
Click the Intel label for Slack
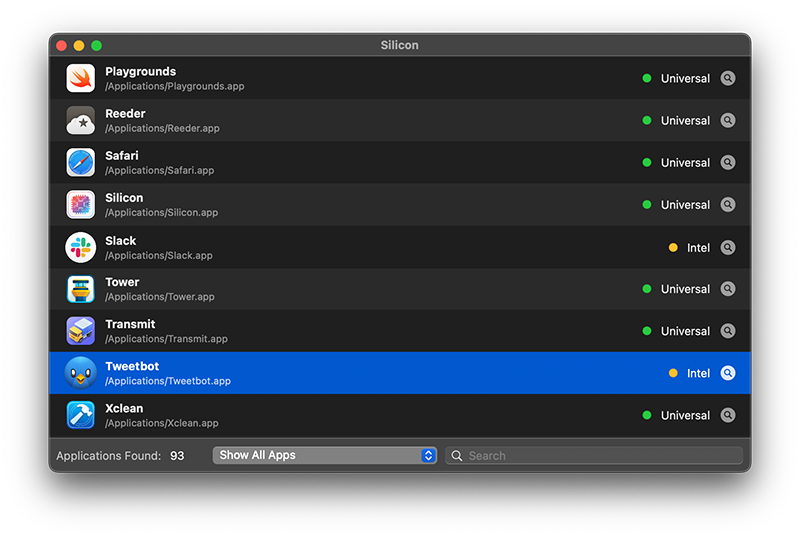tap(698, 248)
